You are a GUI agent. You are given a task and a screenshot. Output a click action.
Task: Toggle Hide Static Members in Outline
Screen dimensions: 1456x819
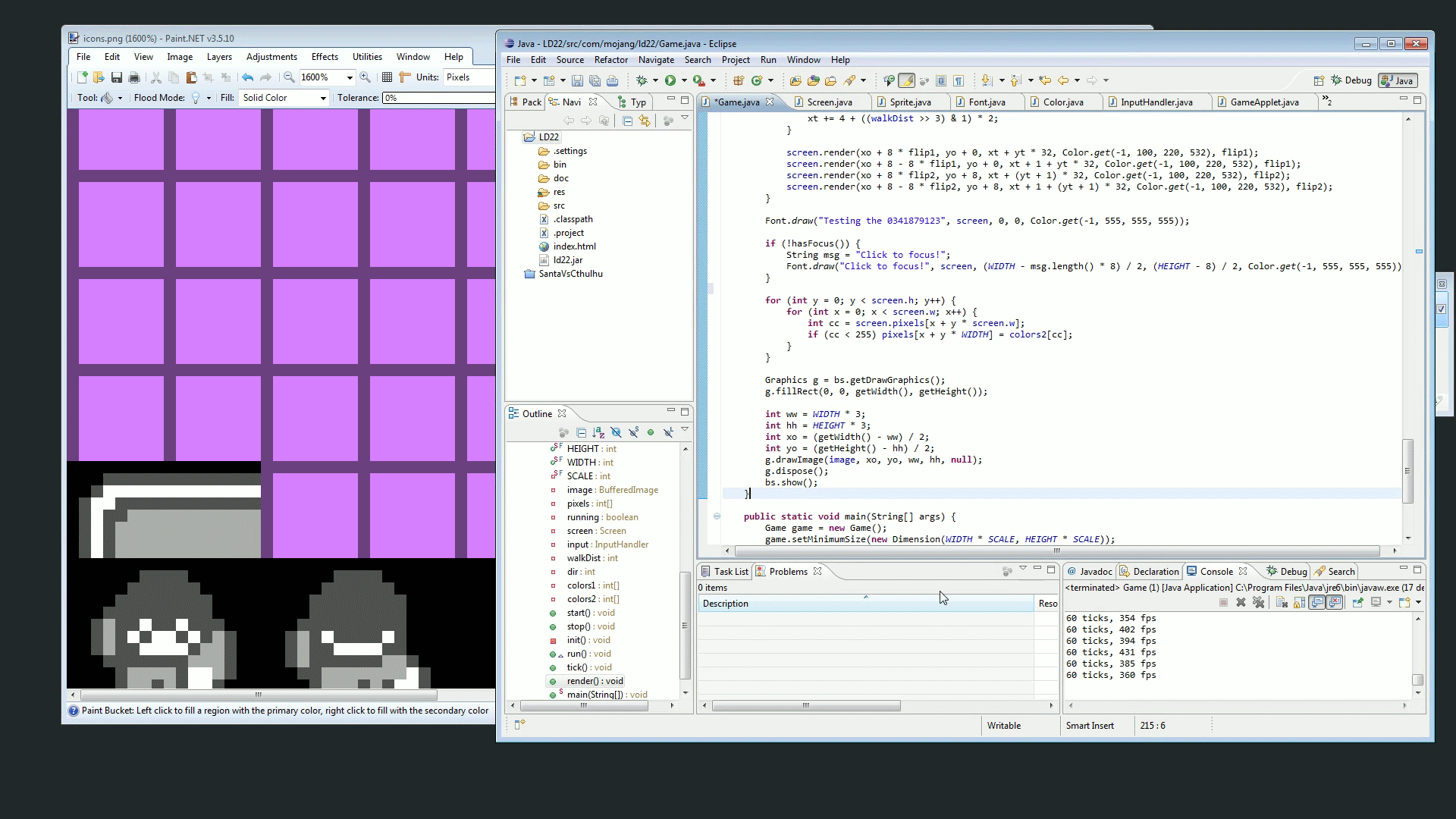point(633,432)
